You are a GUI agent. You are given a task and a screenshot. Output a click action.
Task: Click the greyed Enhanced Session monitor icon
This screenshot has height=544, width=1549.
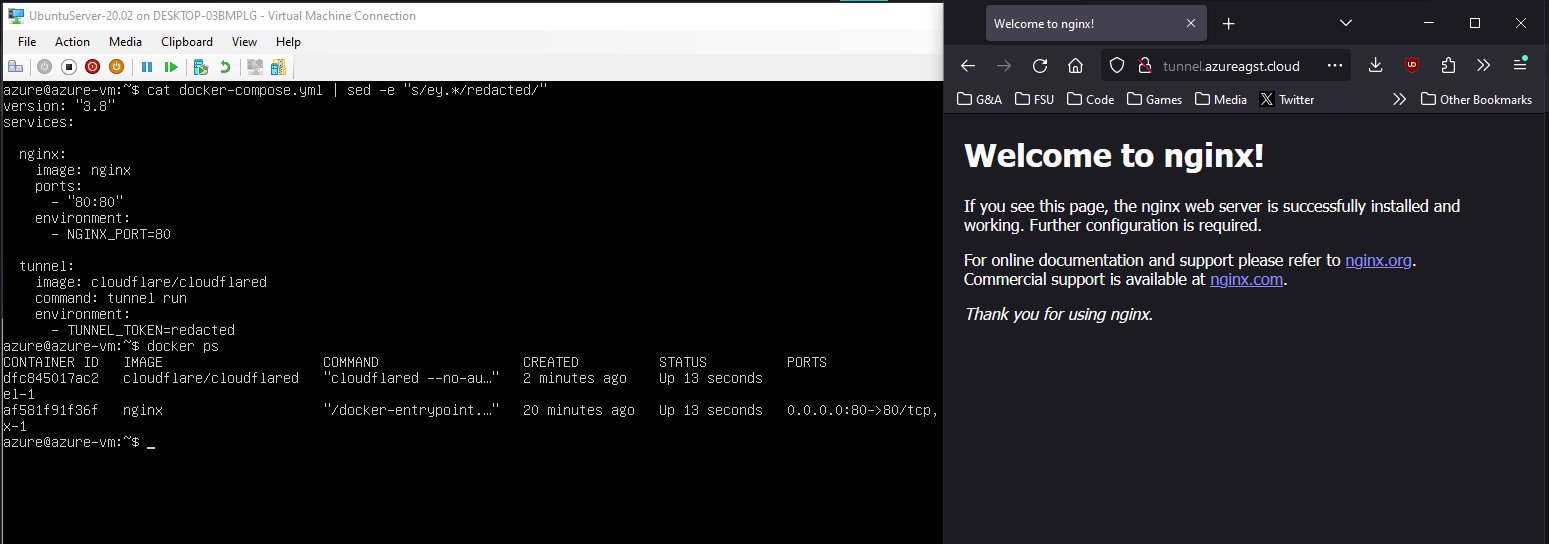tap(255, 67)
